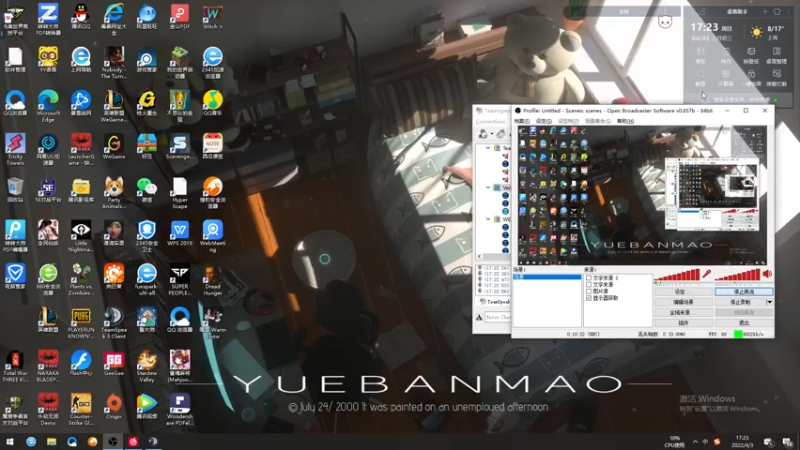
Task: Open the dropdown arrow beside TeamSpeak connect icon
Action: click(x=491, y=134)
